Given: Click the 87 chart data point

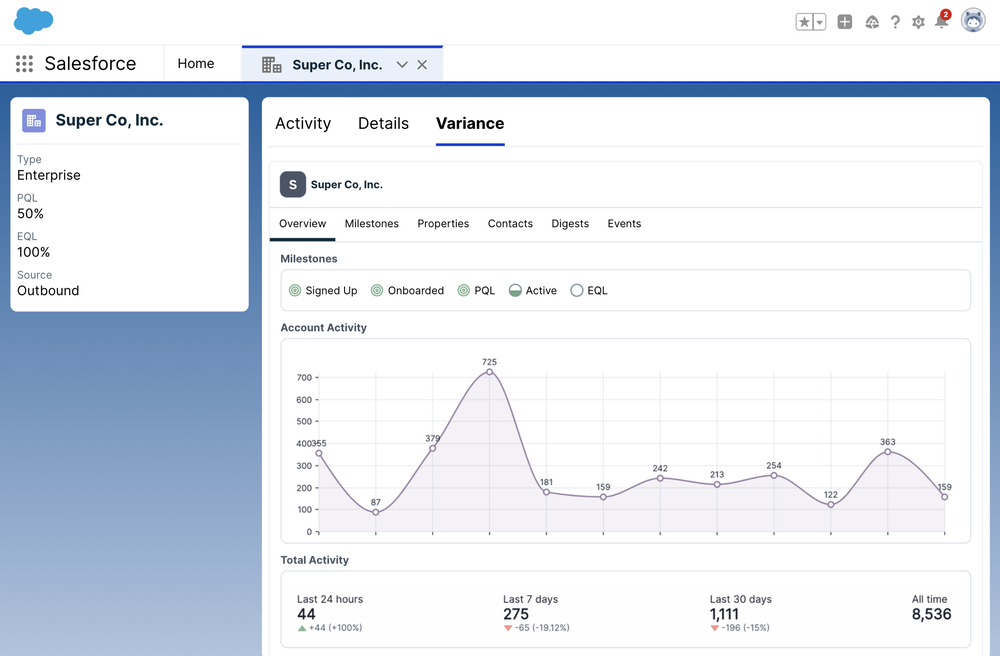Looking at the screenshot, I should click(x=376, y=512).
